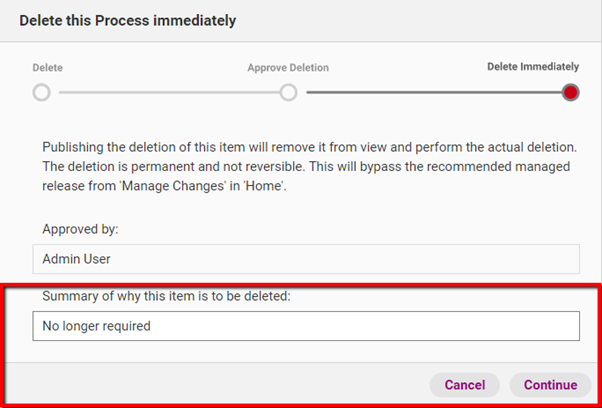Click the Cancel button
602x408 pixels.
[464, 385]
